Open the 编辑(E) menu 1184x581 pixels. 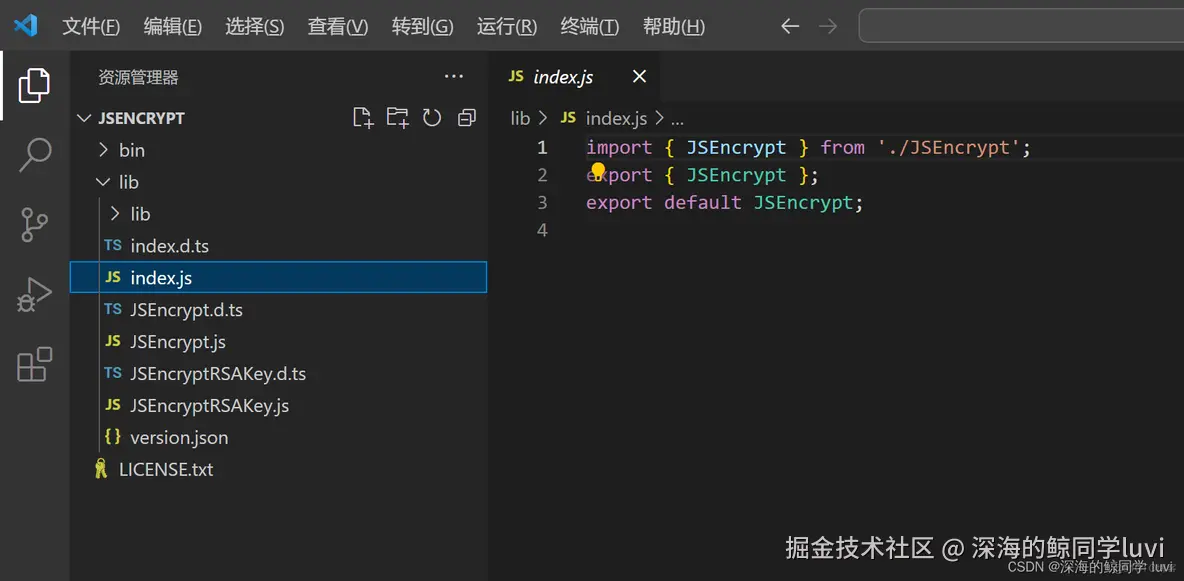click(x=173, y=27)
